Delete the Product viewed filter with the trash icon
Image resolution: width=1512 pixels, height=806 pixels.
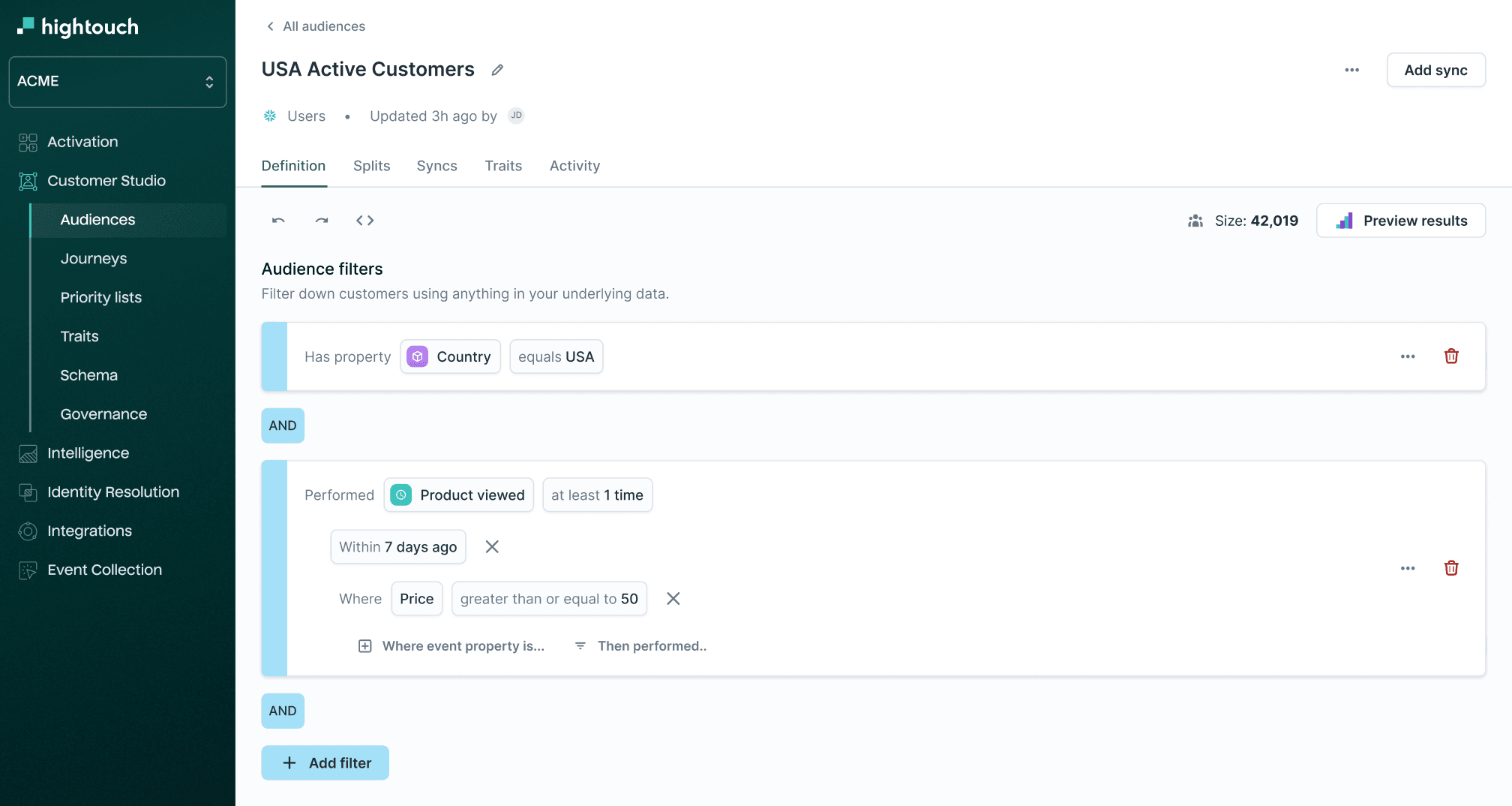click(1451, 568)
